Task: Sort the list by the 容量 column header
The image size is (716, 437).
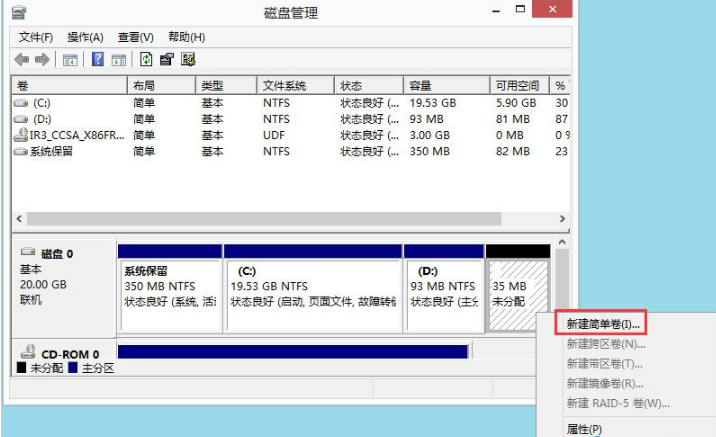Action: [420, 86]
